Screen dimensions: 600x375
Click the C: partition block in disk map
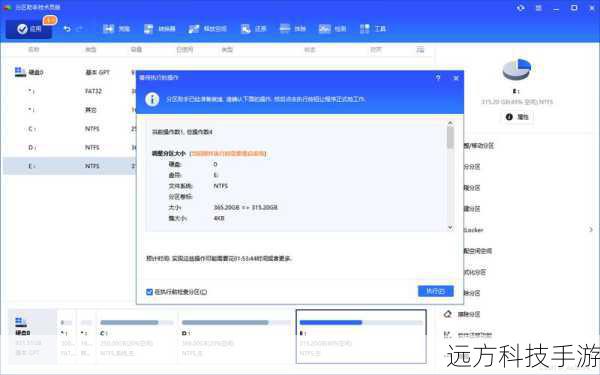pyautogui.click(x=137, y=336)
